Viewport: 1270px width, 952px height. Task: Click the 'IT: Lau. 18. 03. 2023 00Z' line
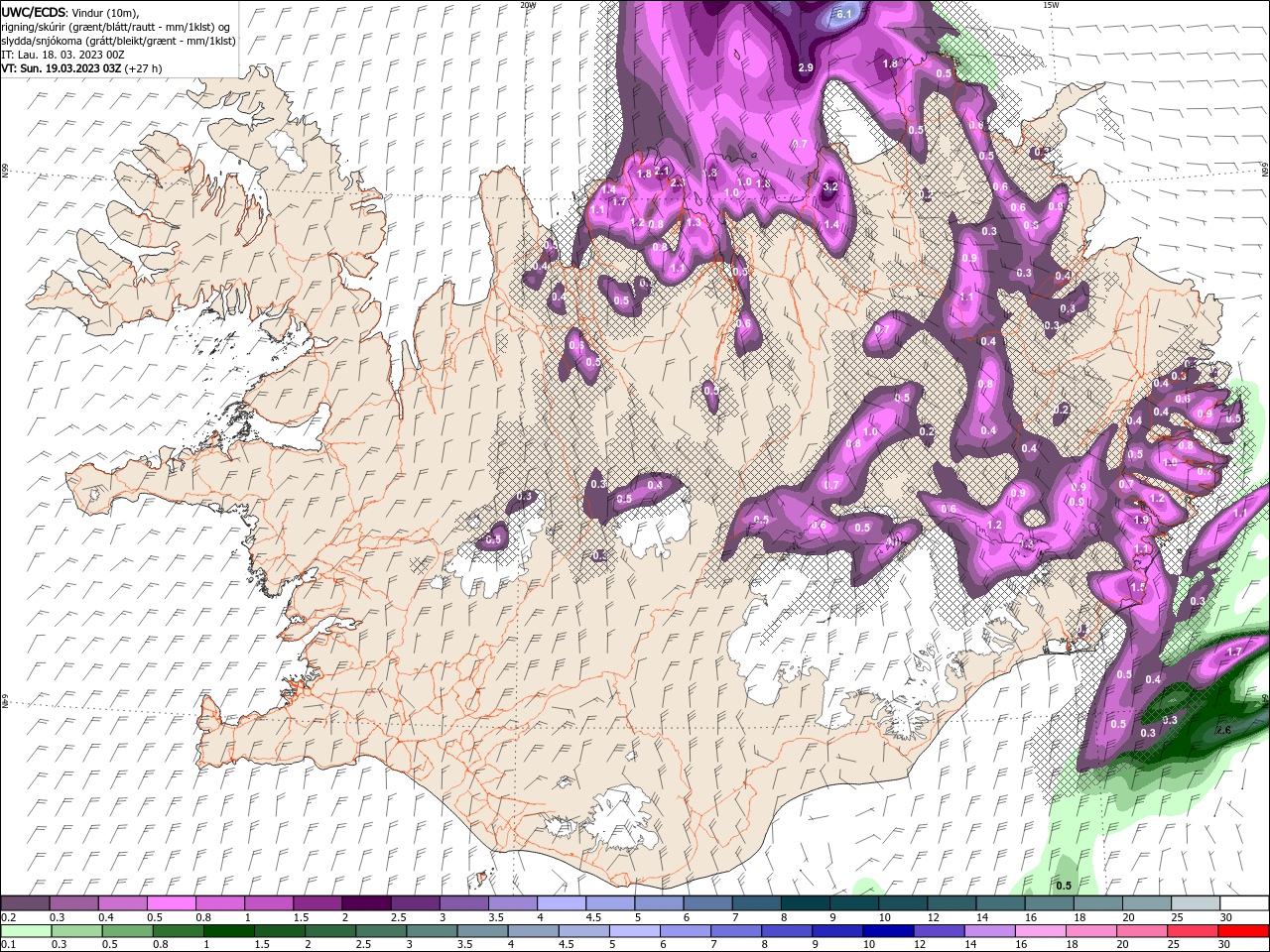pyautogui.click(x=64, y=55)
